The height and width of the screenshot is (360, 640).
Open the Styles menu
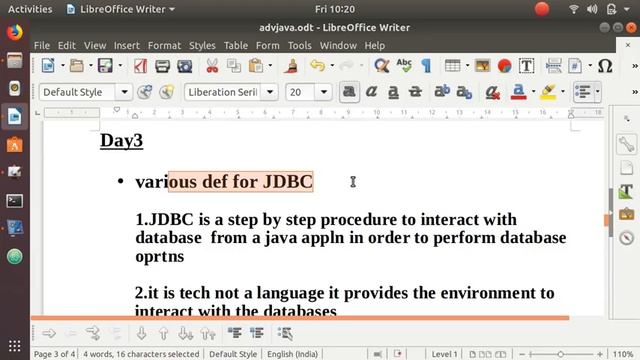[x=202, y=45]
